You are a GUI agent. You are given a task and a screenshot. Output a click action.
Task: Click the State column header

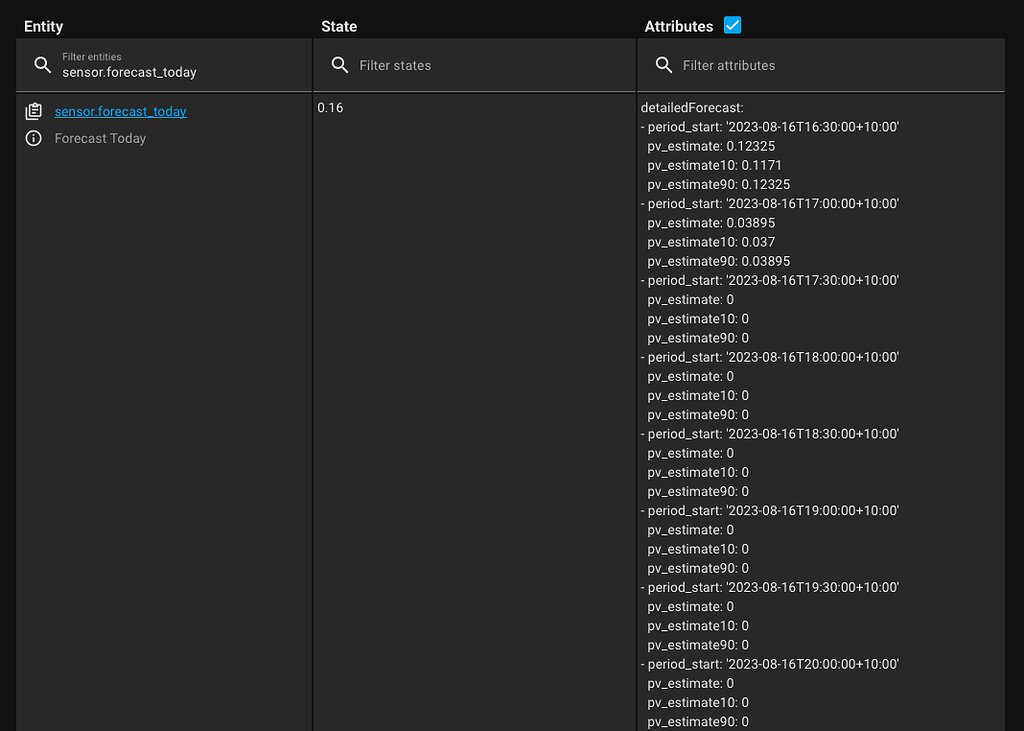tap(338, 26)
